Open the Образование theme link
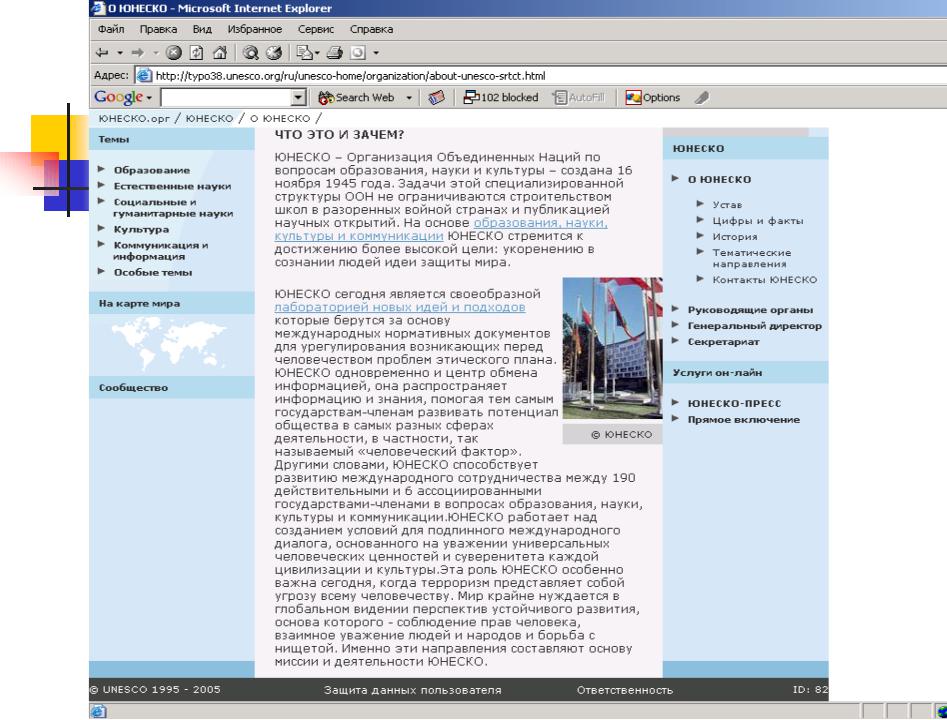Screen dimensions: 947x720 (x=152, y=170)
